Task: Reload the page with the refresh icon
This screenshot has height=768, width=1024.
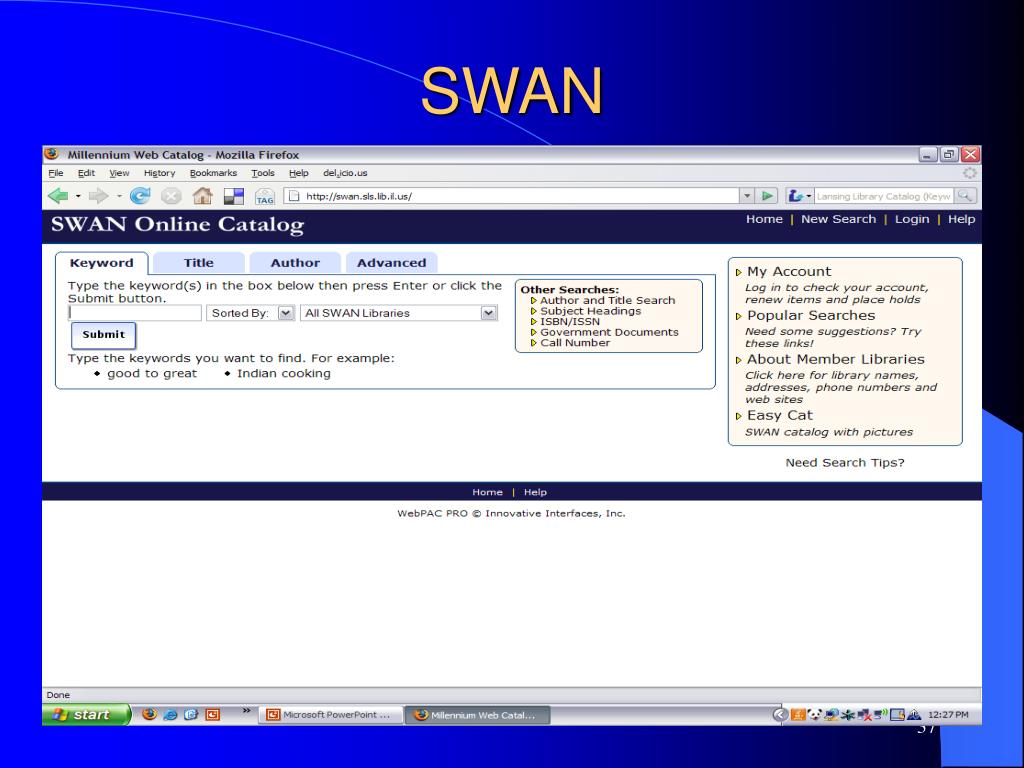Action: 140,195
